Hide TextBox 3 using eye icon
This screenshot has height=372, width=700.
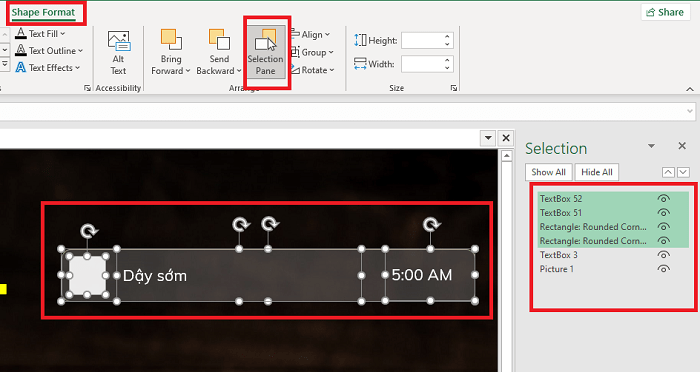click(664, 255)
